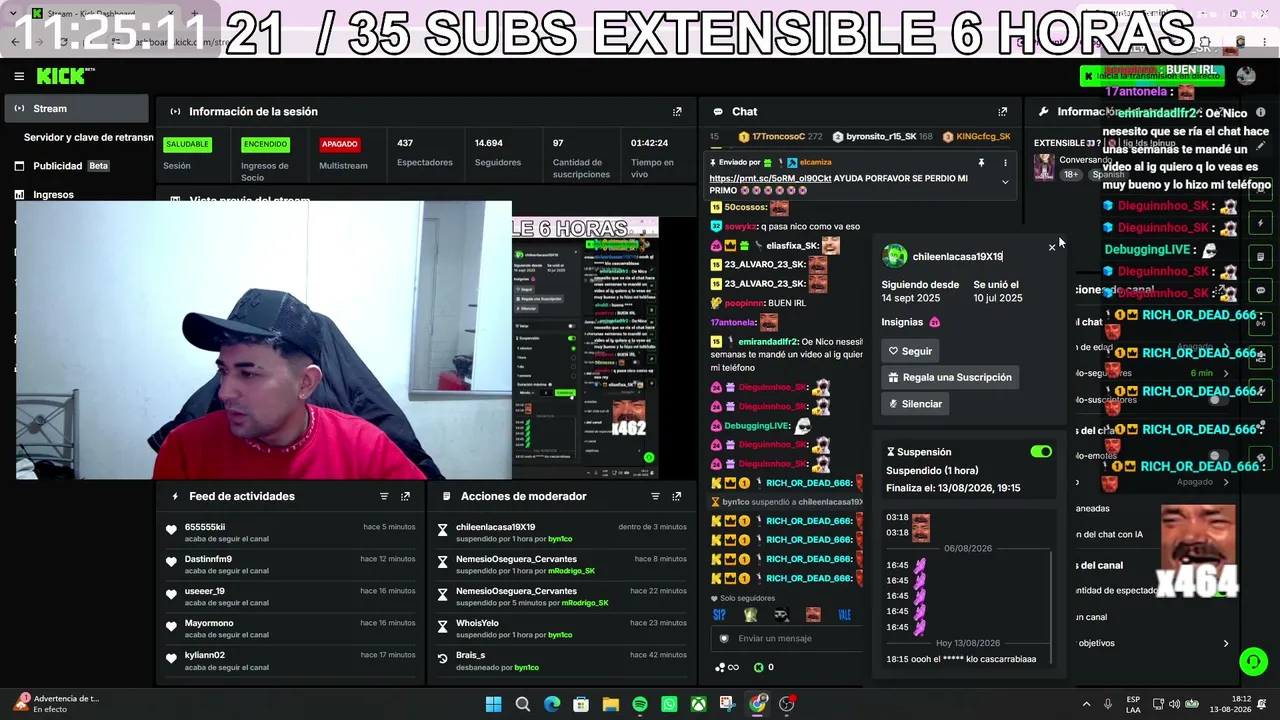Expand the pinned chat message chevron
The image size is (1280, 720).
[x=1005, y=182]
